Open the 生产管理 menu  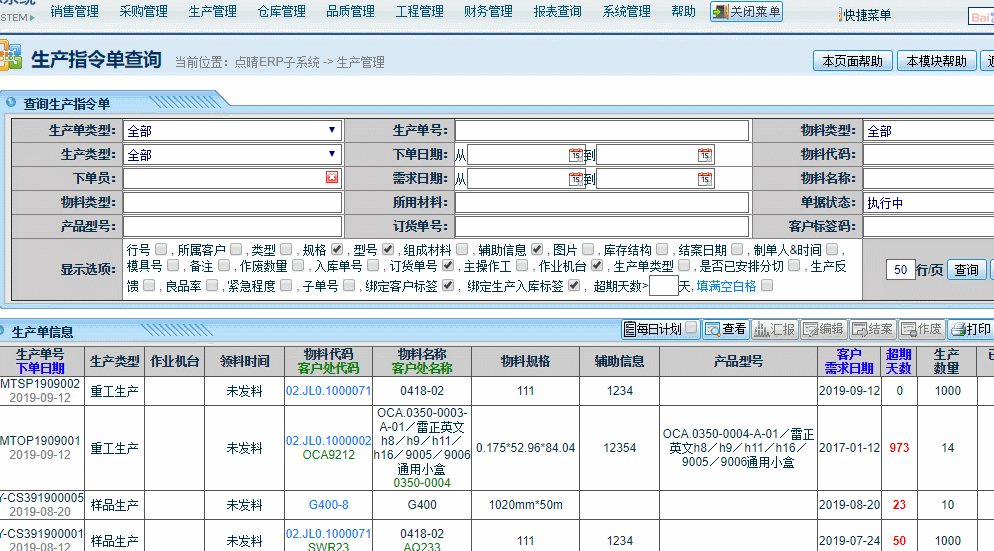point(212,12)
